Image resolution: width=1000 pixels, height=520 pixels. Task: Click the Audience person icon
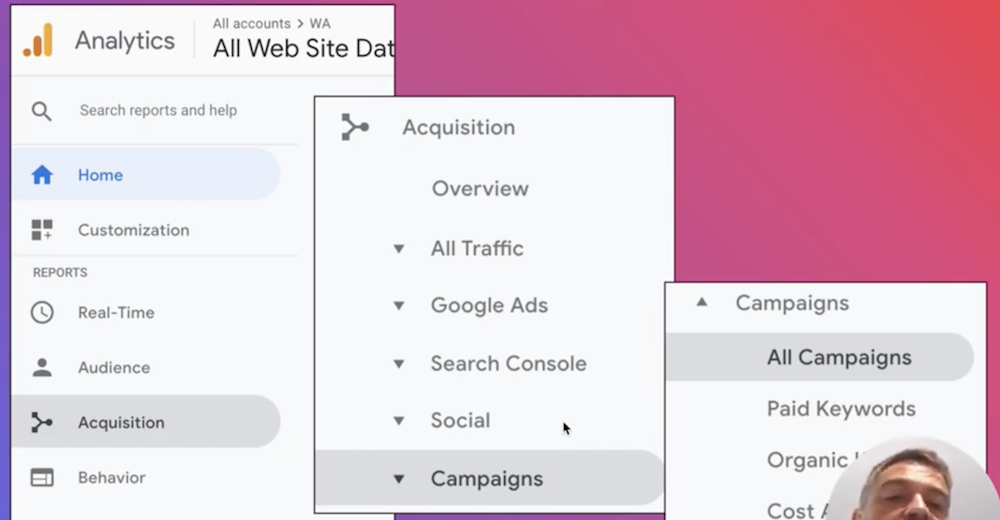[x=42, y=368]
